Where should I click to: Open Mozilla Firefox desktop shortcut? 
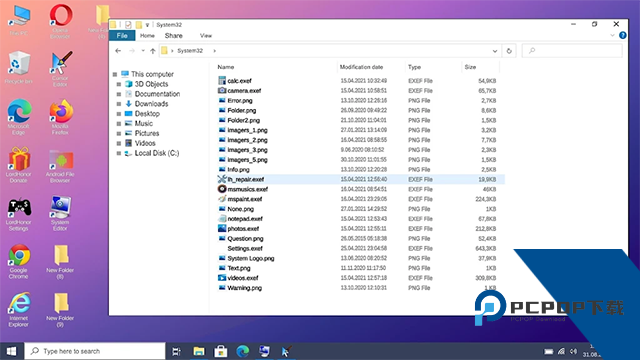pyautogui.click(x=60, y=116)
